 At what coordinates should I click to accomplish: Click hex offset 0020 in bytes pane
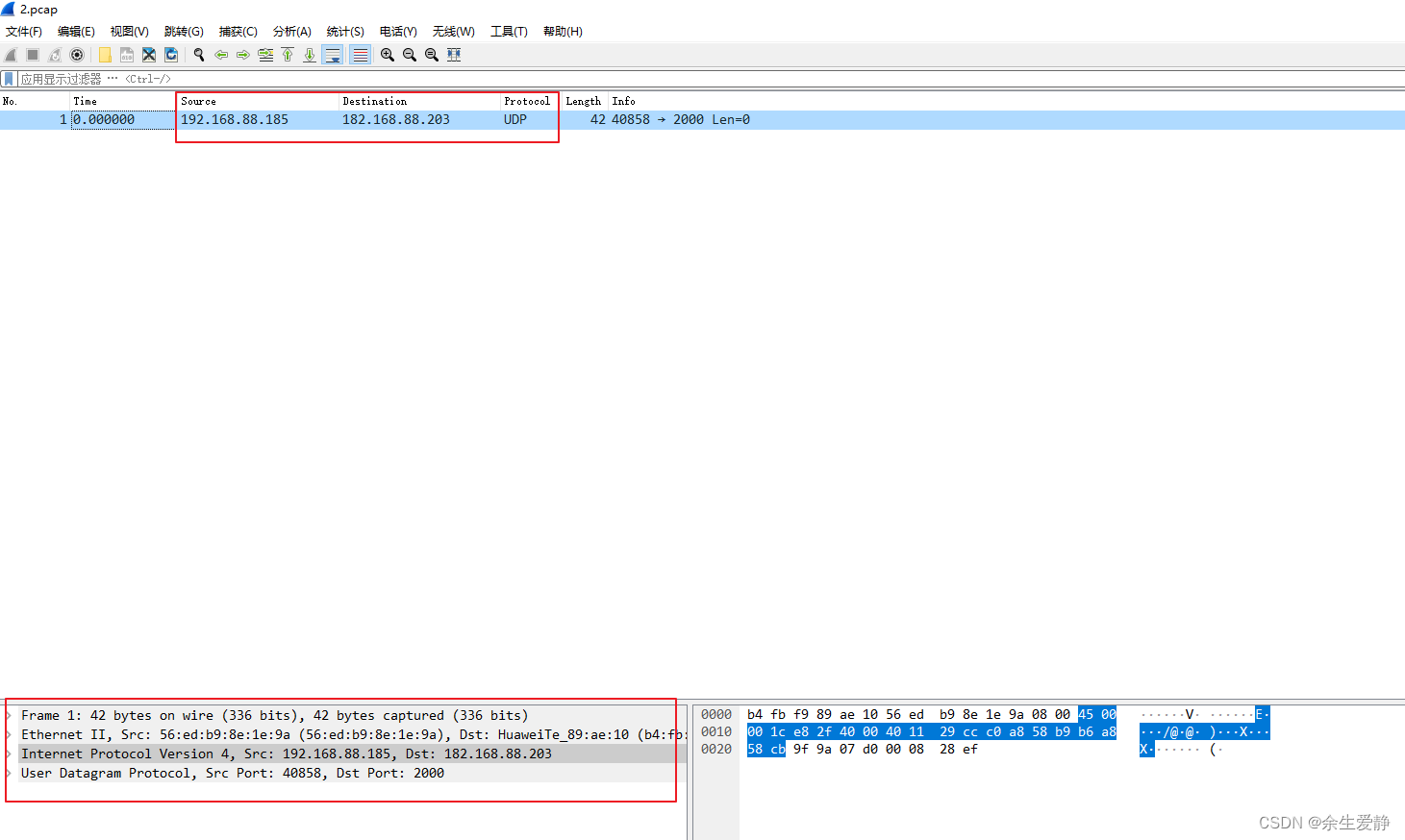click(716, 750)
